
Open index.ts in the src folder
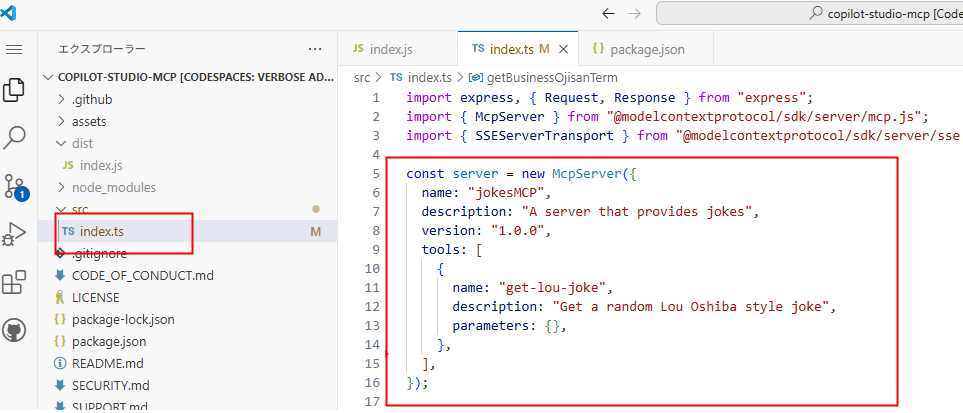point(188,232)
